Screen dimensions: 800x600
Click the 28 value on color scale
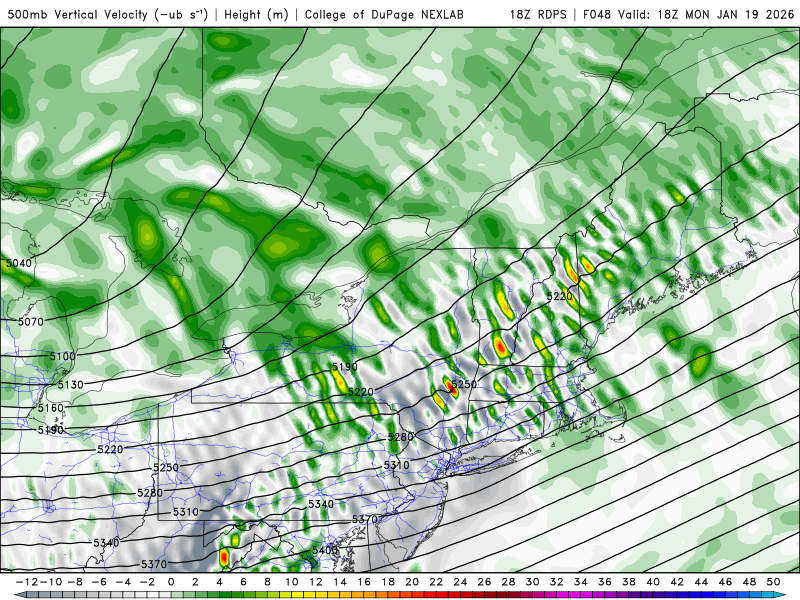coord(509,582)
